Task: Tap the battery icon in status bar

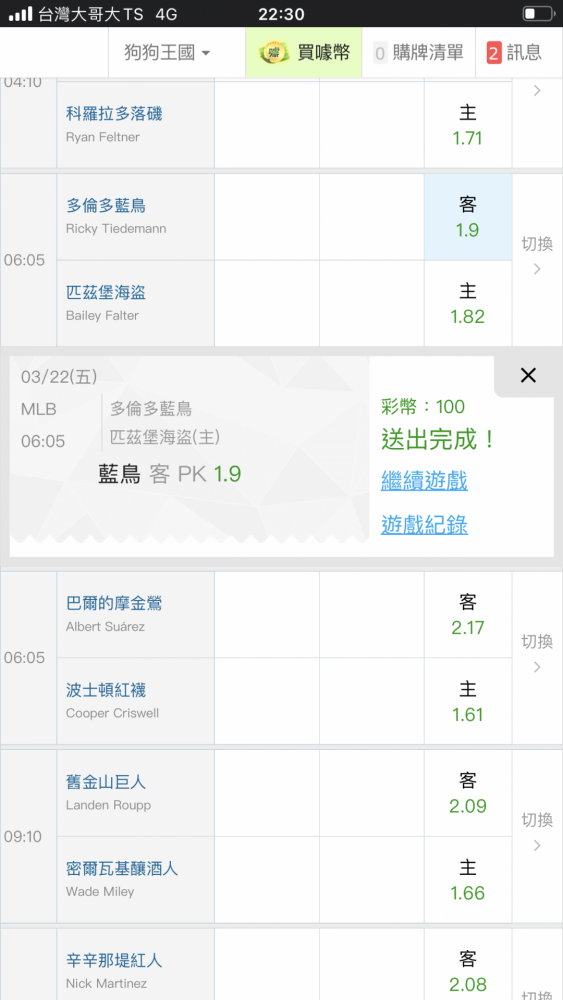Action: [538, 13]
